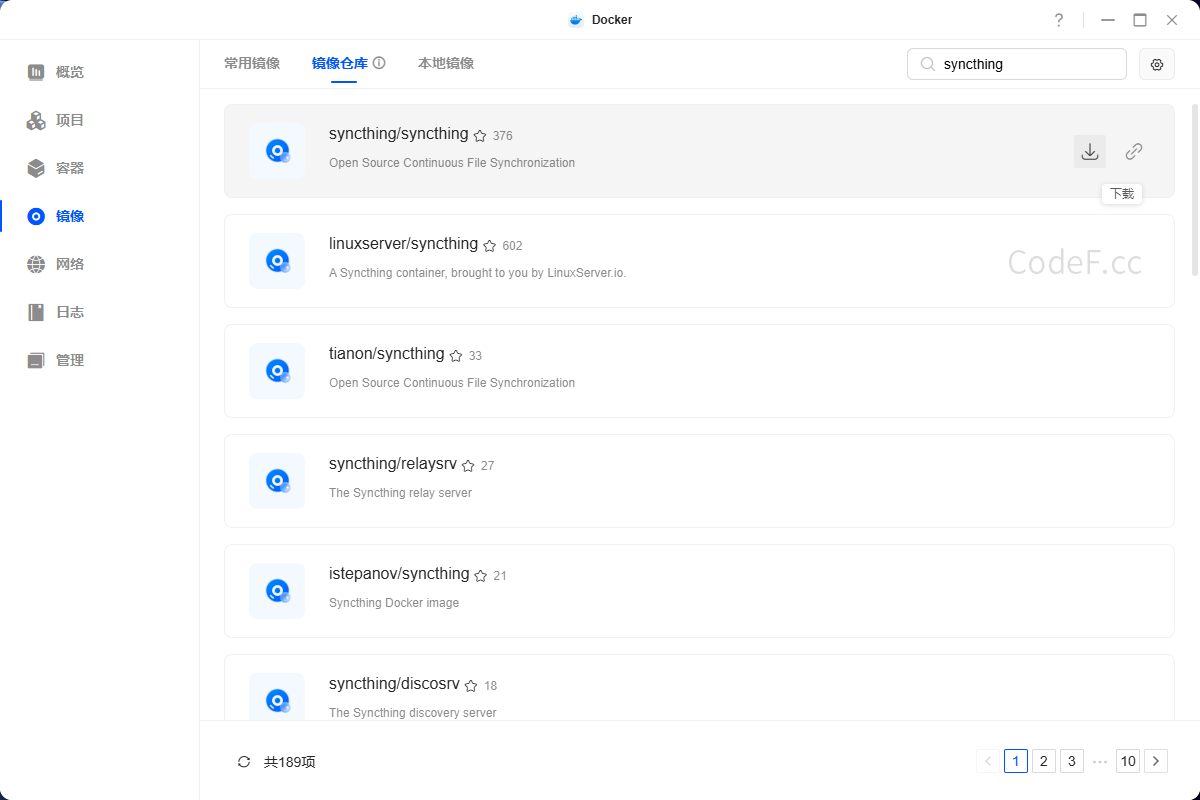1200x800 pixels.
Task: Star the tianon/syncthing image
Action: point(456,356)
